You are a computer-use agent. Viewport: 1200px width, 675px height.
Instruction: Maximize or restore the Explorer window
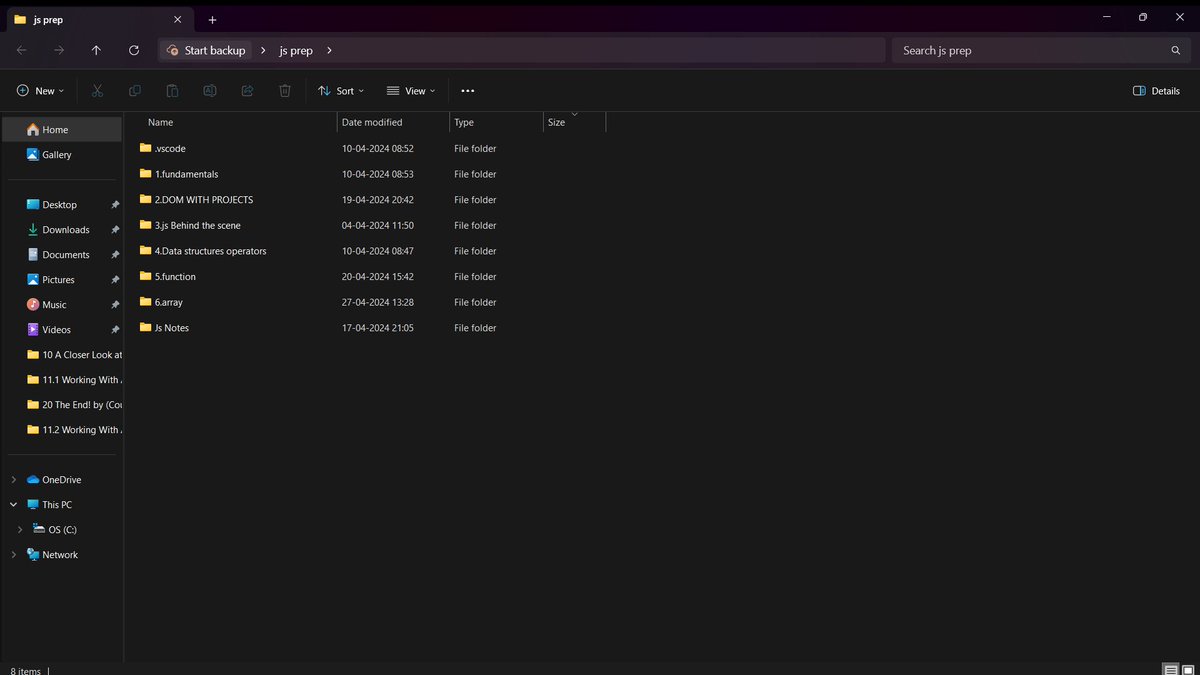[1143, 17]
